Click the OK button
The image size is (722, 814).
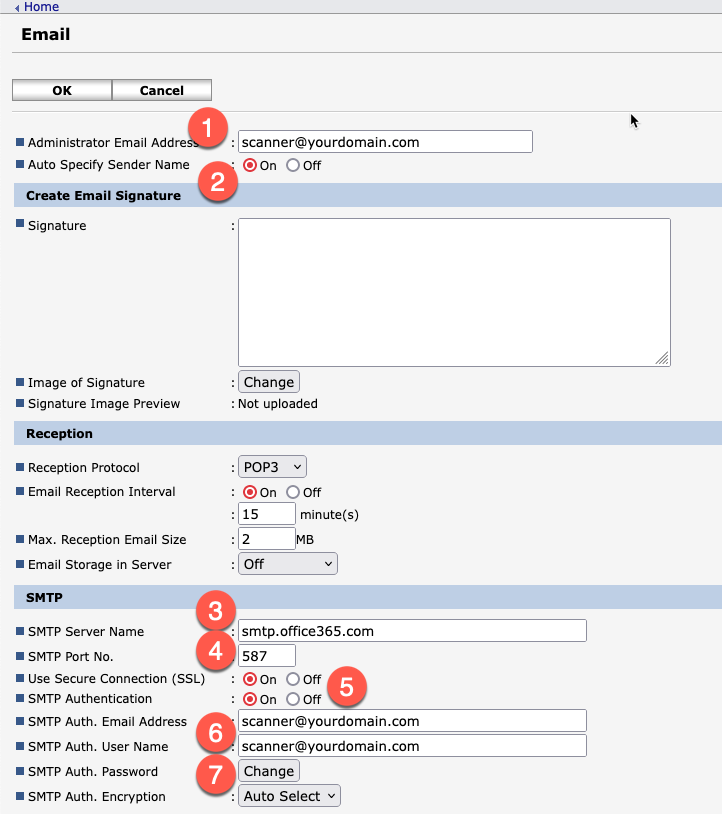62,90
